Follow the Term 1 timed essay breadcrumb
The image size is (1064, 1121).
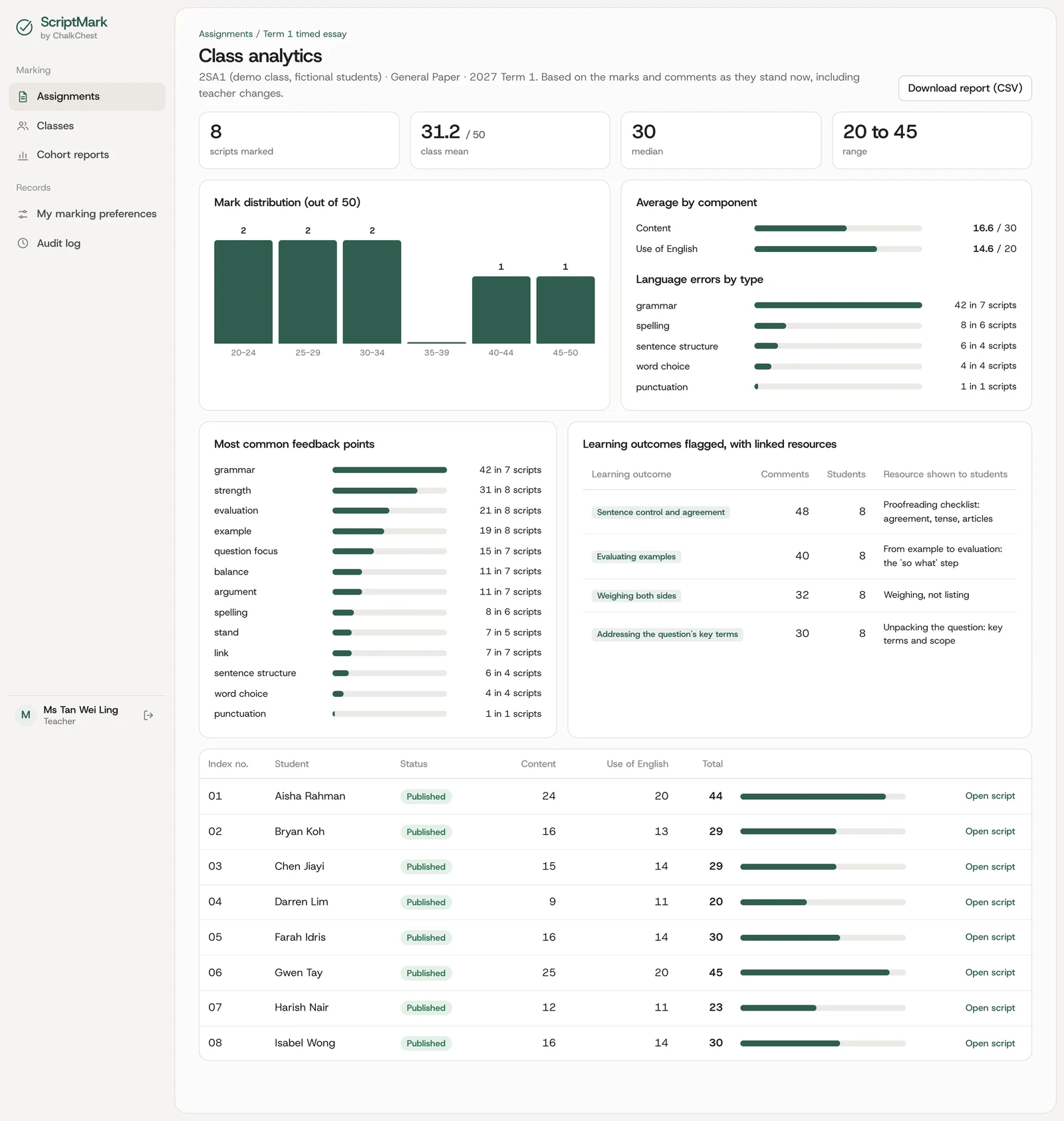coord(305,34)
